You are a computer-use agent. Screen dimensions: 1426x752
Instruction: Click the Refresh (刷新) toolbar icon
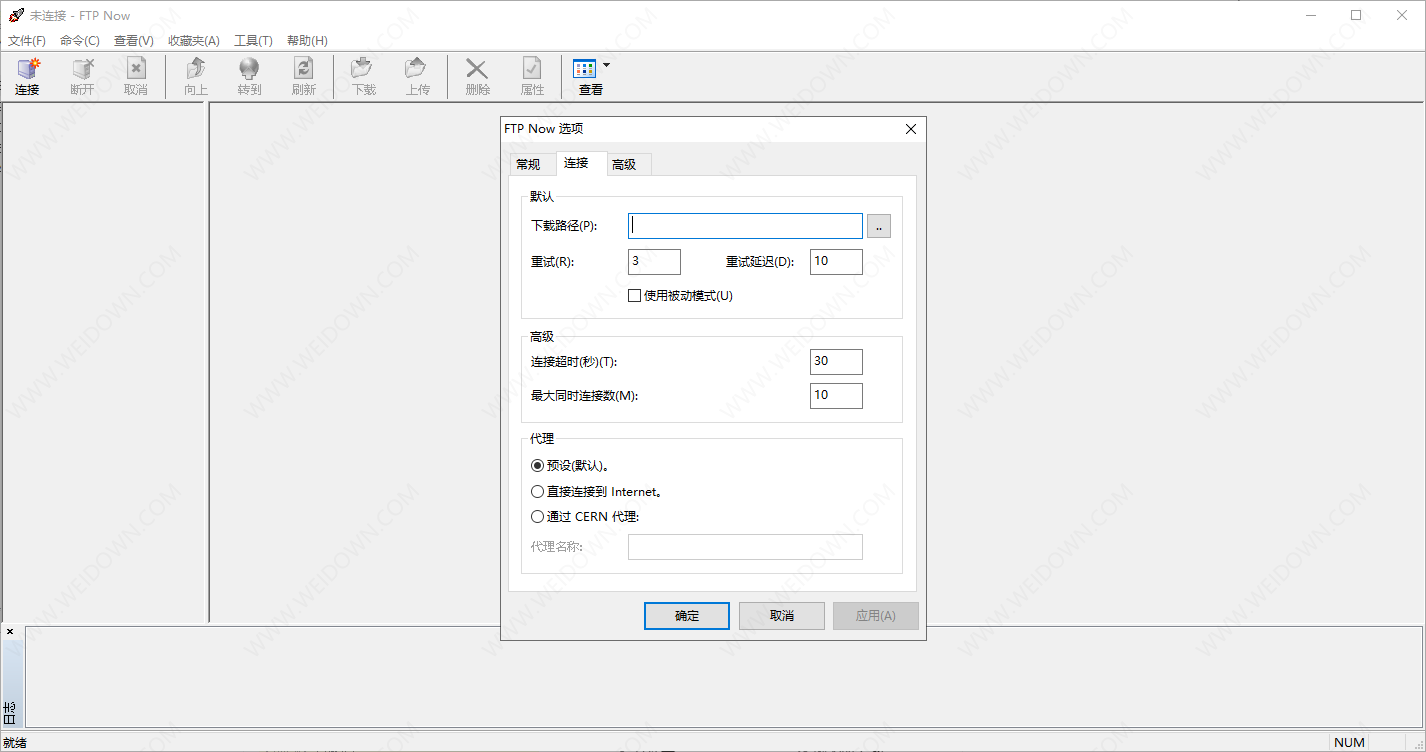pos(303,68)
